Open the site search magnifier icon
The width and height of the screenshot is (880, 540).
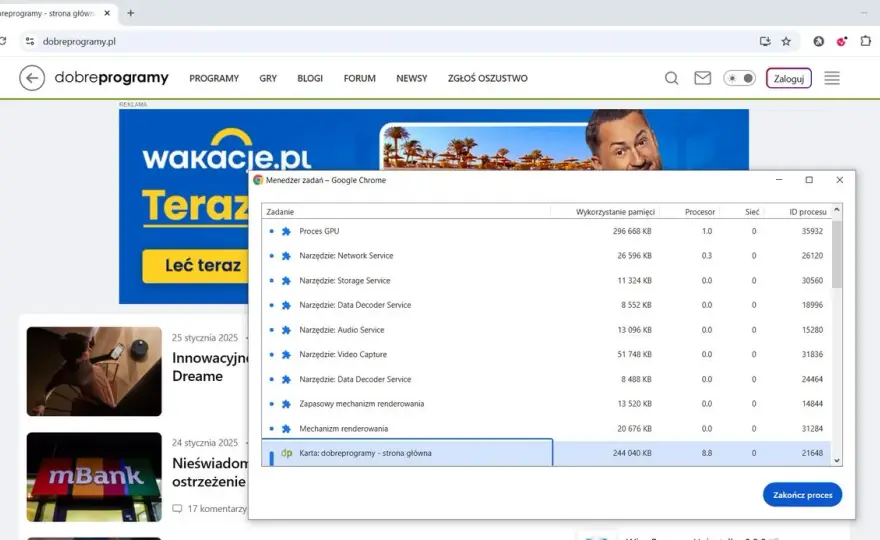click(x=671, y=78)
